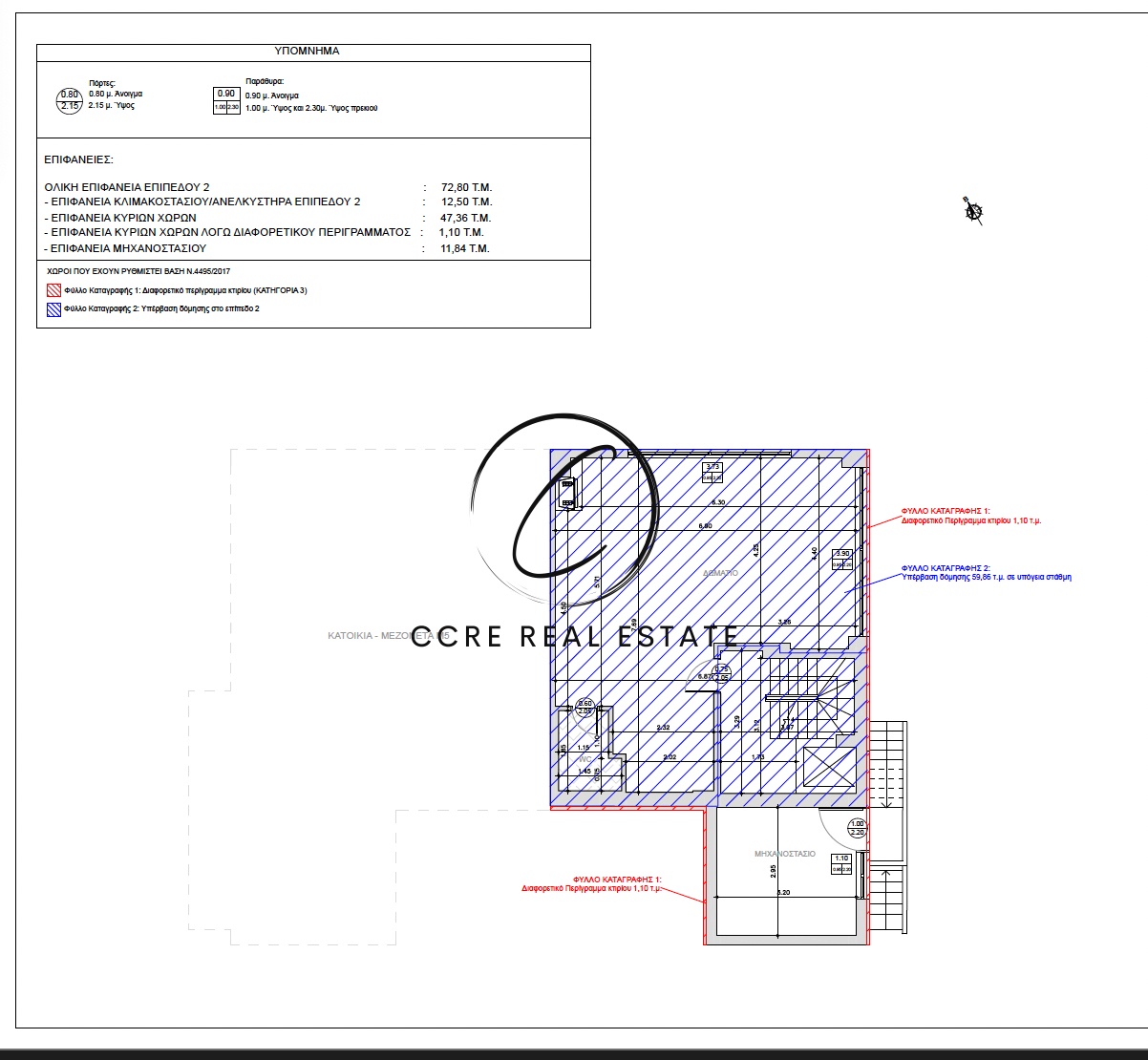The height and width of the screenshot is (1060, 1148).
Task: Click the 12,50 Τ.Μ. area value
Action: [466, 202]
